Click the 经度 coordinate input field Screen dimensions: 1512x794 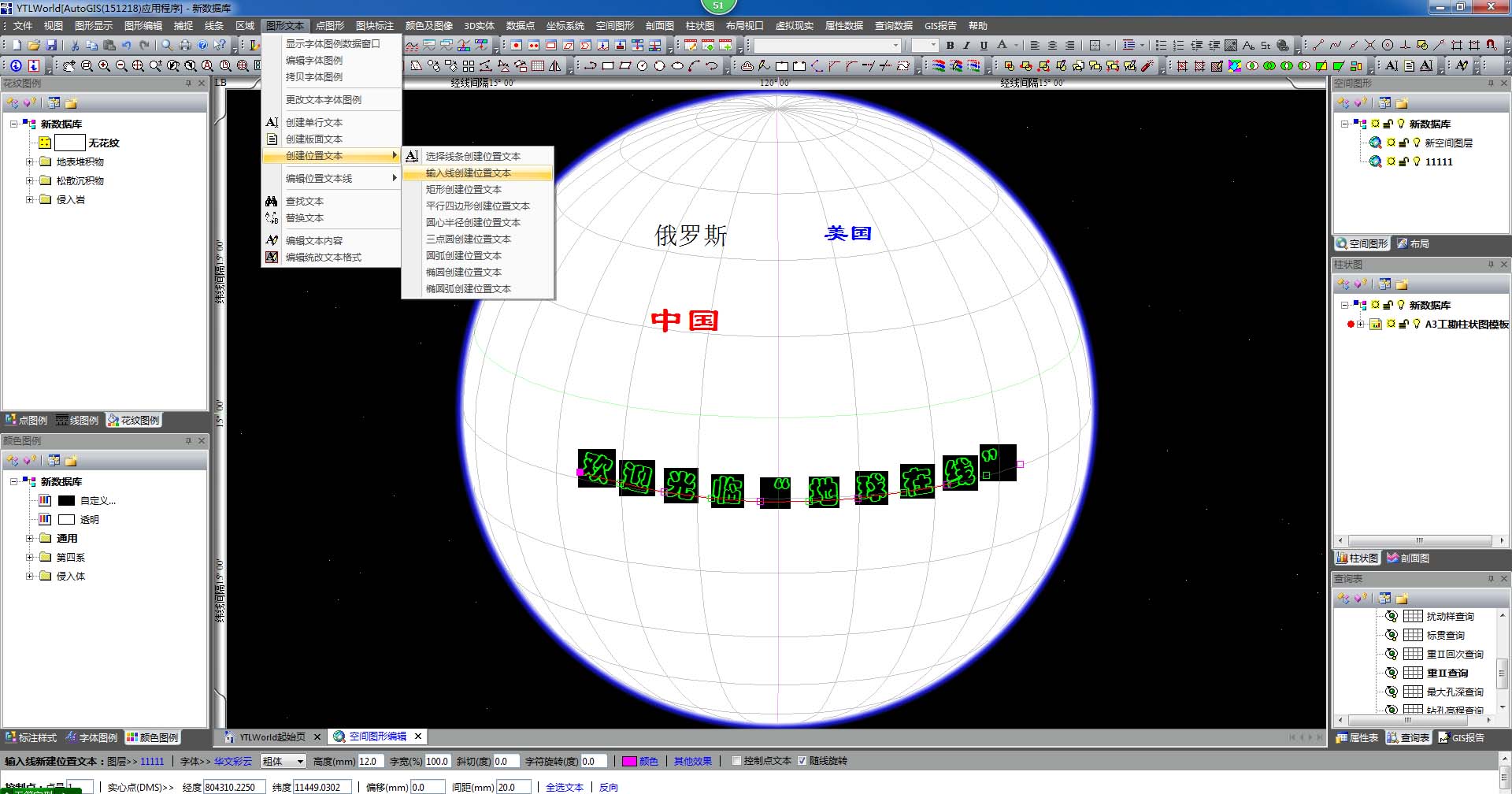234,787
